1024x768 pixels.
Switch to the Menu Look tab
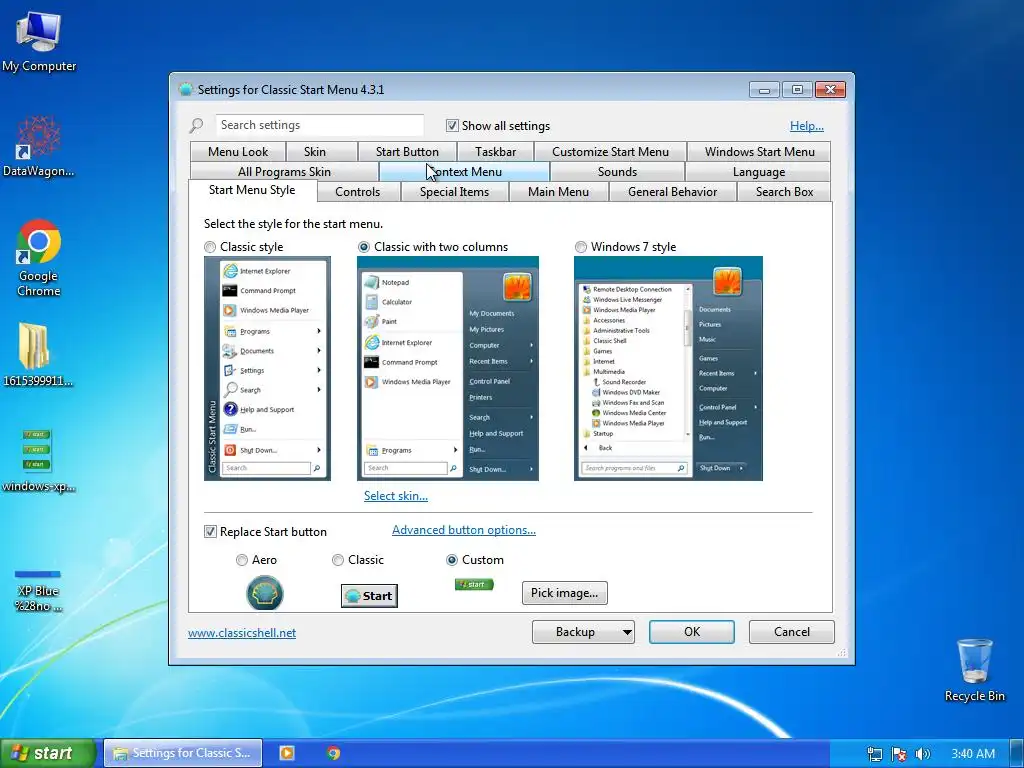click(x=238, y=152)
